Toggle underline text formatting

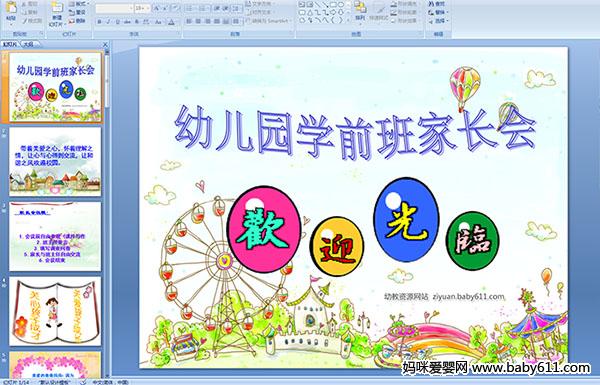tap(117, 22)
